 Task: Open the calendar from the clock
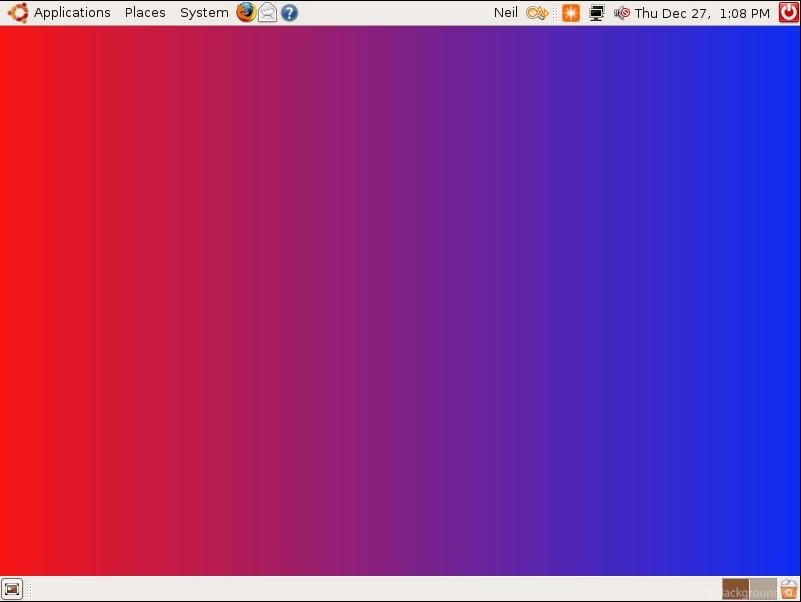pyautogui.click(x=702, y=13)
